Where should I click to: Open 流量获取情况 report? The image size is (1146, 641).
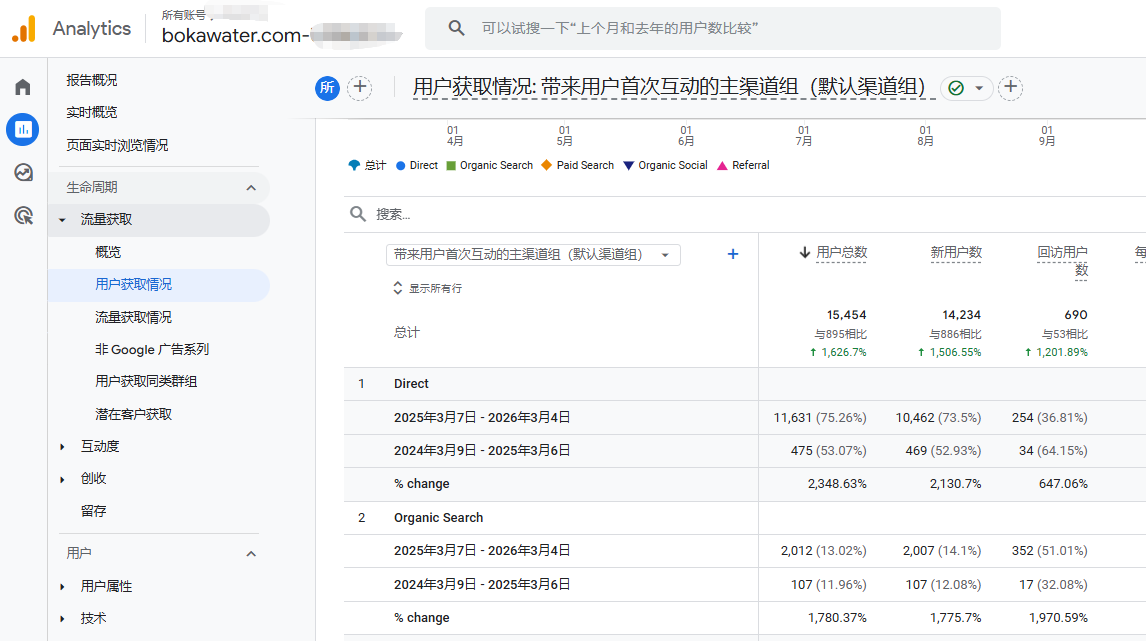(134, 317)
